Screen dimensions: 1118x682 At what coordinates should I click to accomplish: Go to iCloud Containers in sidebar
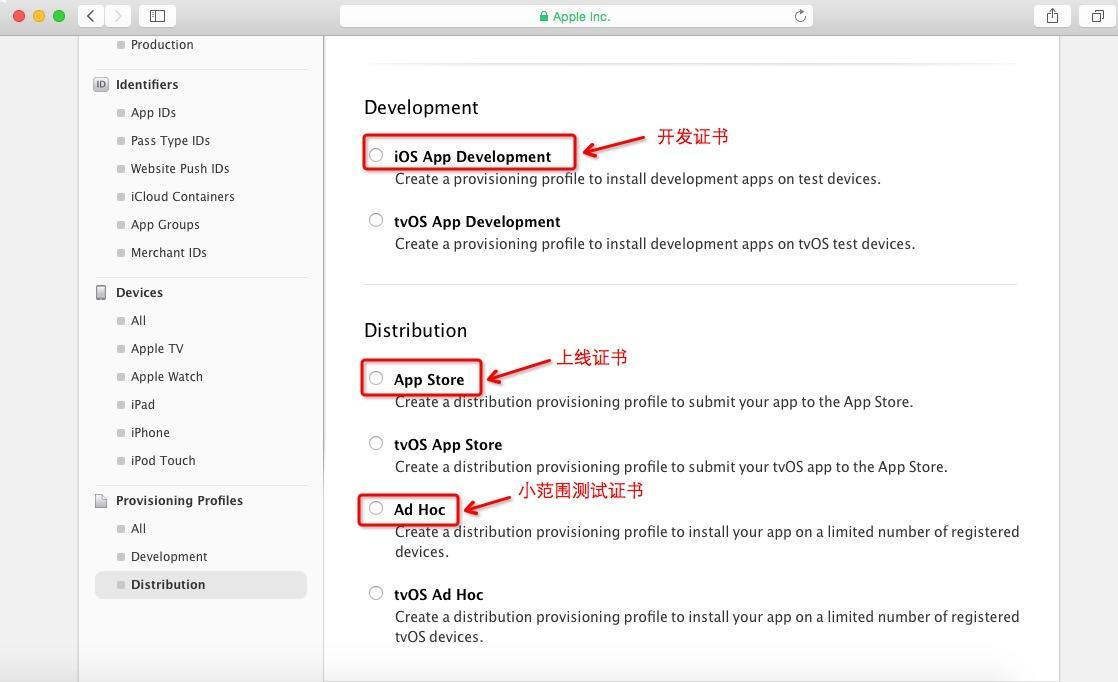(183, 197)
